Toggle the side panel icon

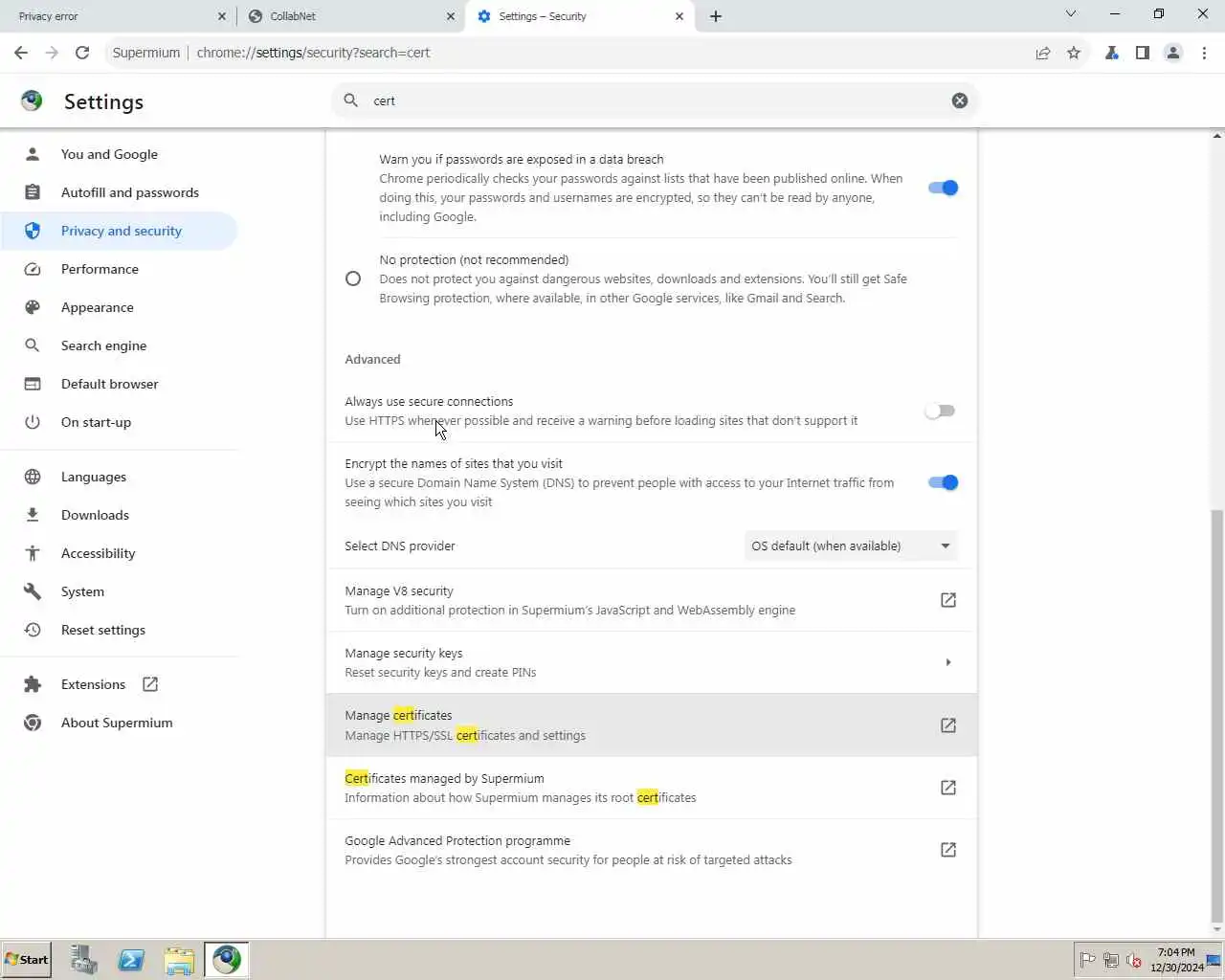click(1143, 53)
